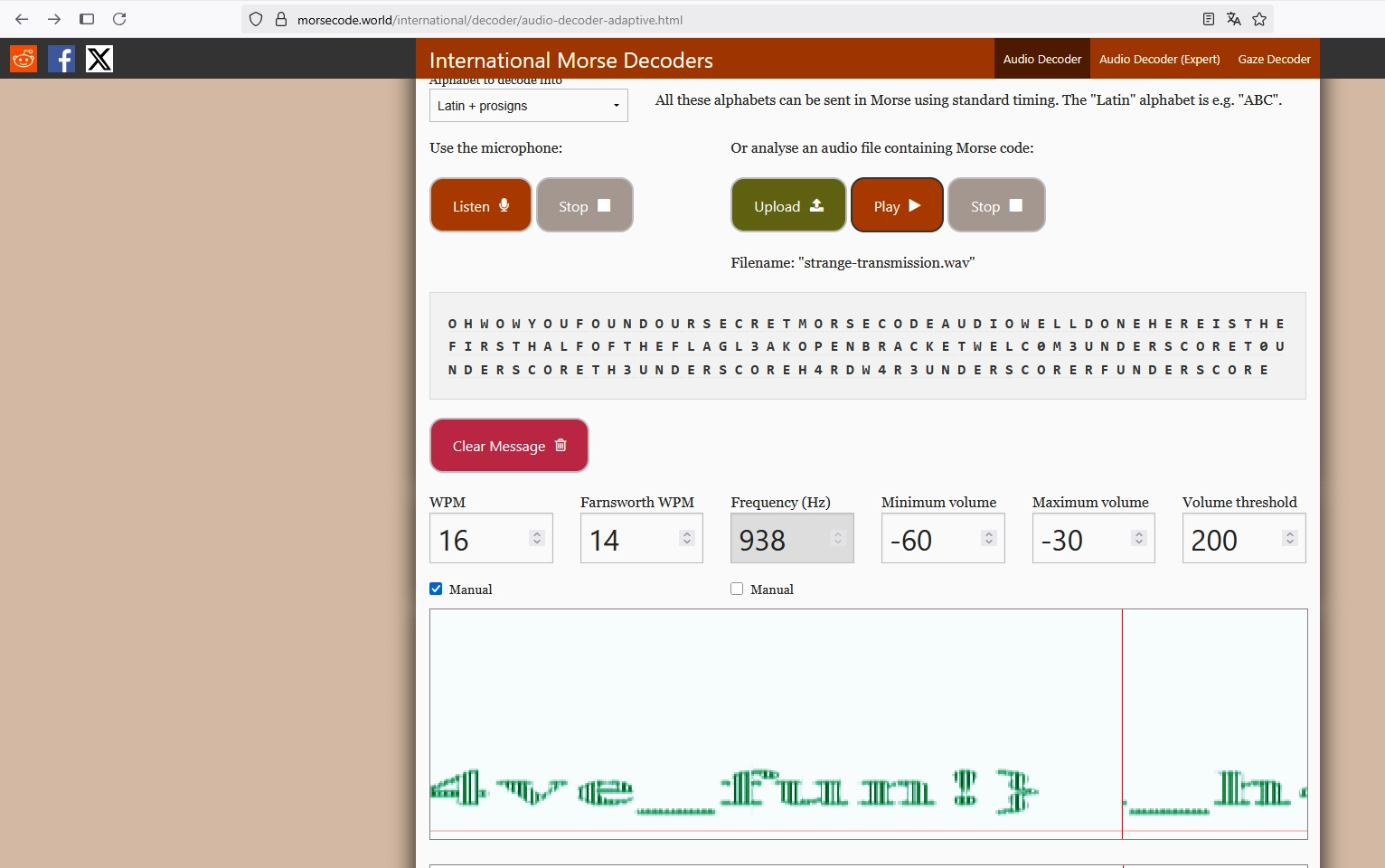Bookmark this page with star icon
Viewport: 1385px width, 868px height.
(1259, 19)
